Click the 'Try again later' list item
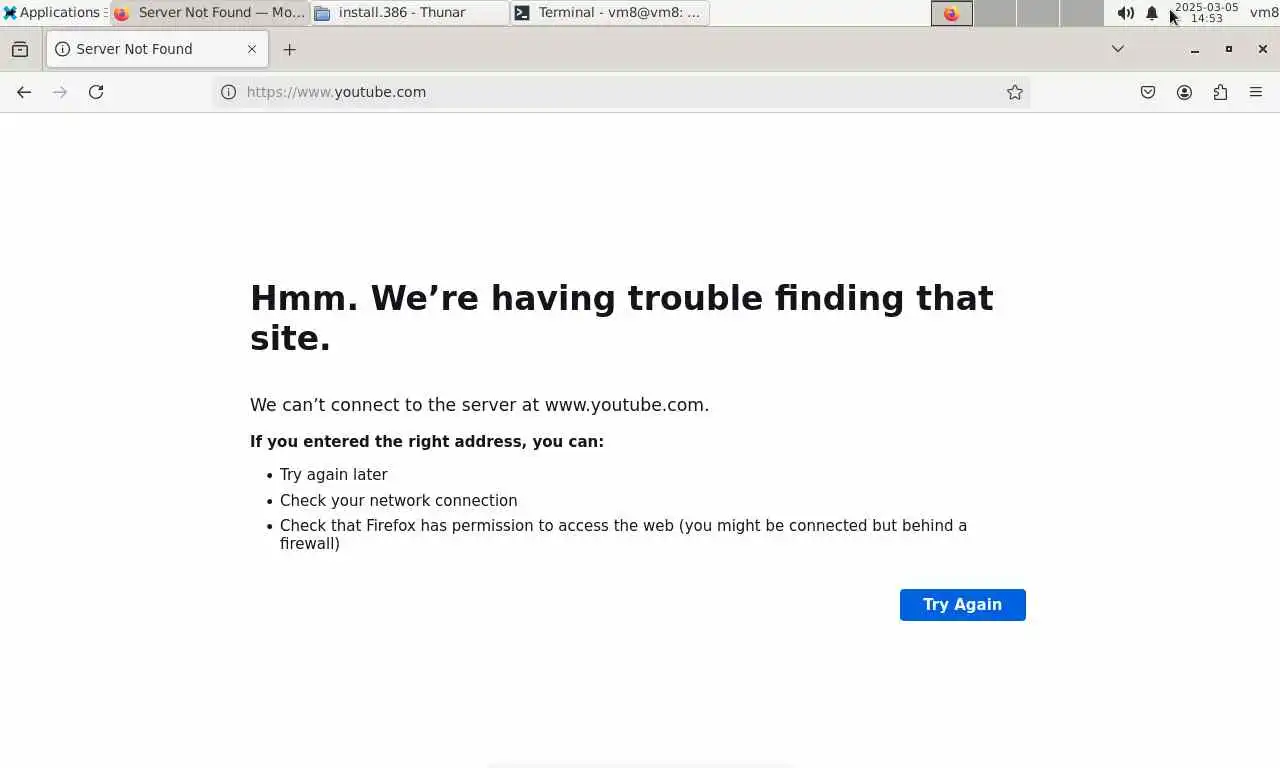 click(334, 475)
